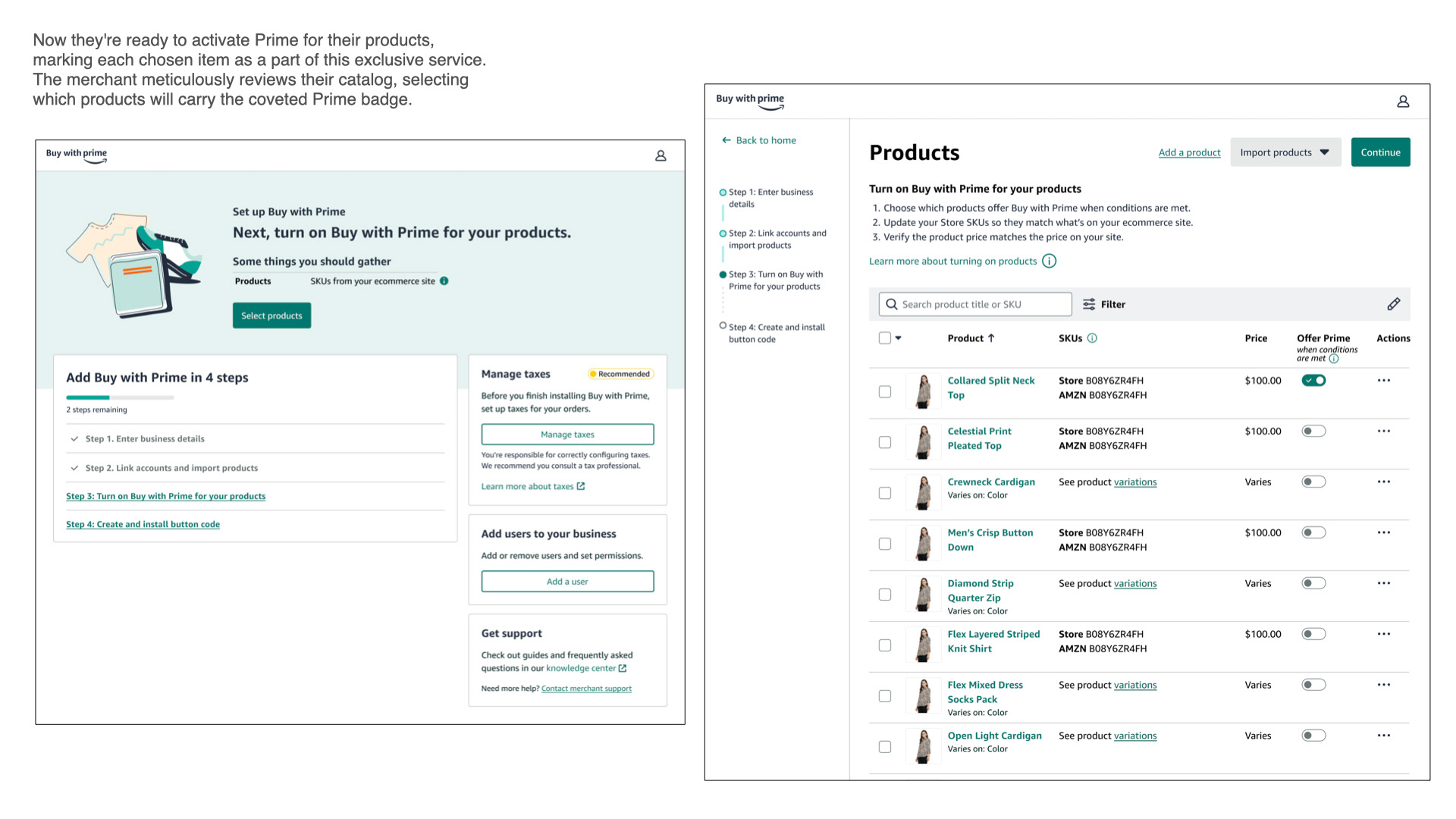Viewport: 1456px width, 819px height.
Task: Click the setup steps progress bar
Action: tap(120, 397)
